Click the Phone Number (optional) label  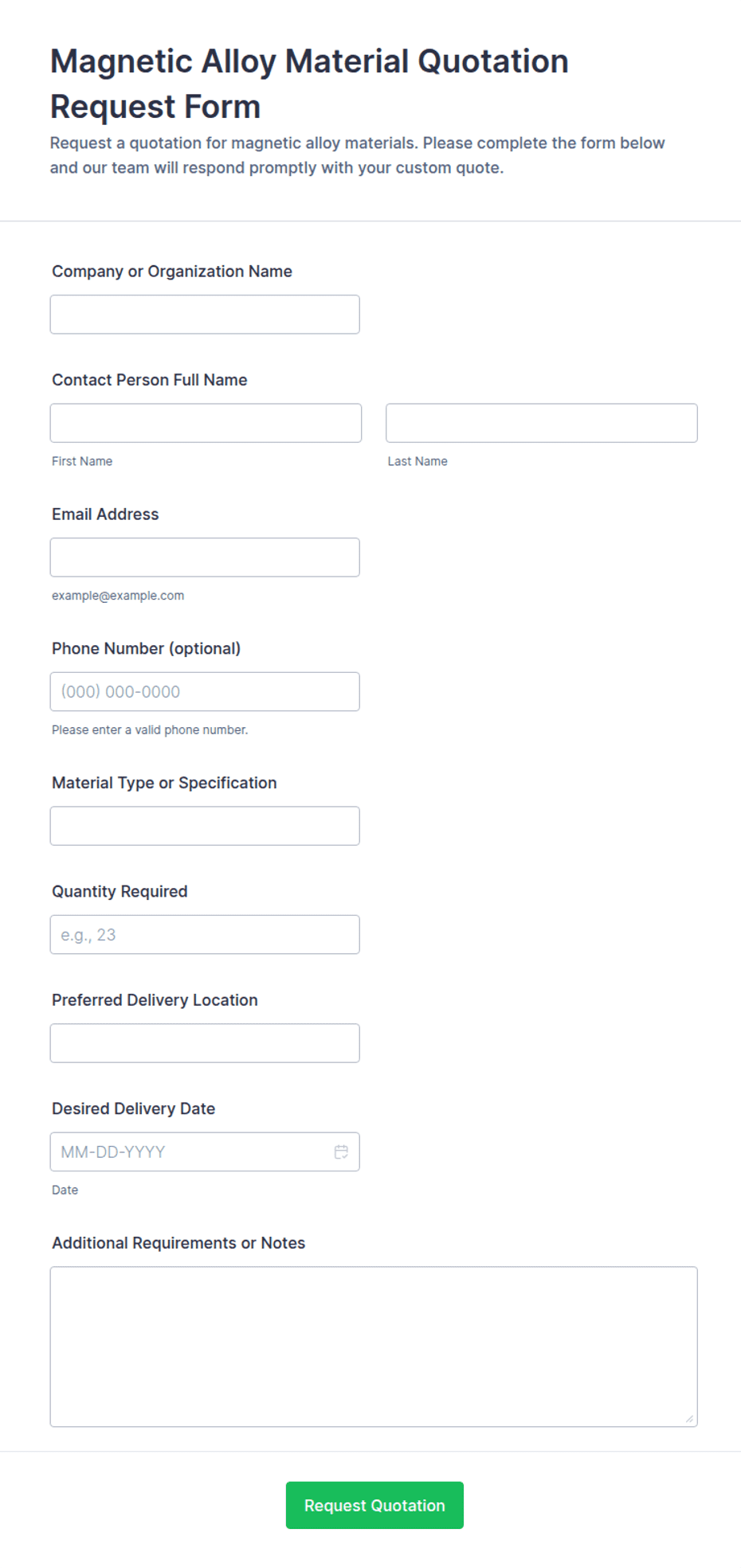[x=146, y=648]
